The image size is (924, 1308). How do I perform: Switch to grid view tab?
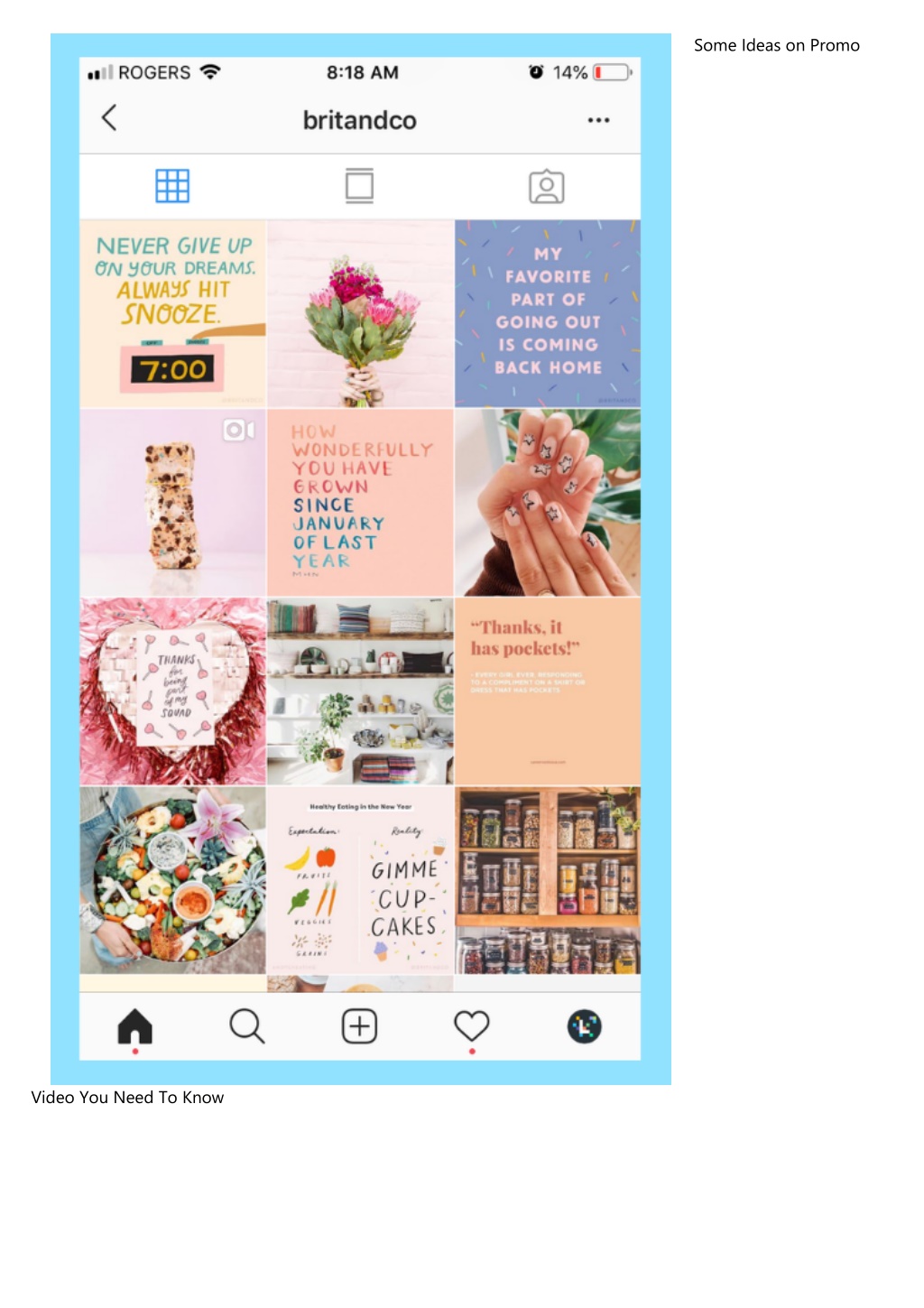click(172, 186)
